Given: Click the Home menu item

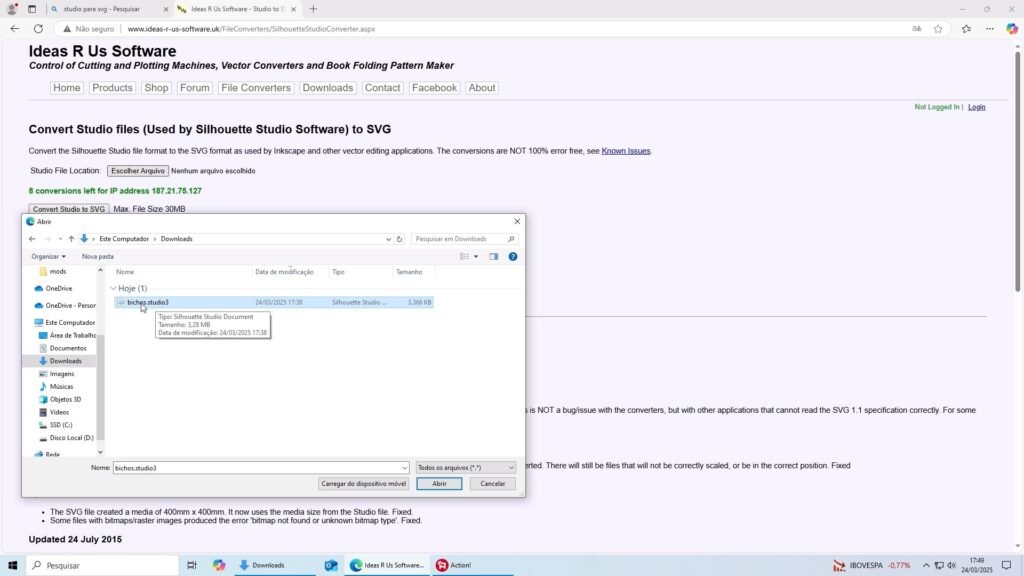Looking at the screenshot, I should pos(67,88).
